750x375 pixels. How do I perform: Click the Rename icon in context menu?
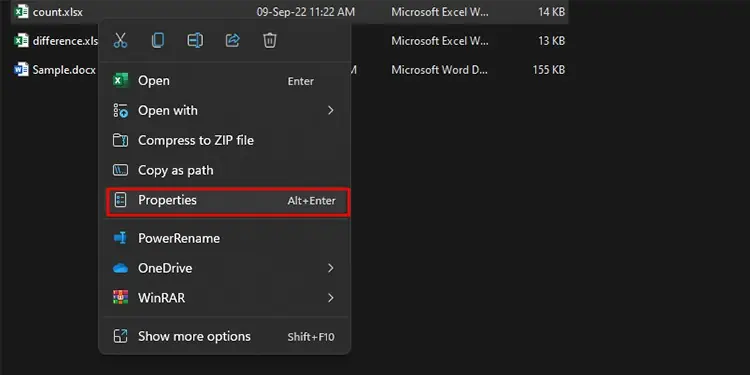[195, 40]
